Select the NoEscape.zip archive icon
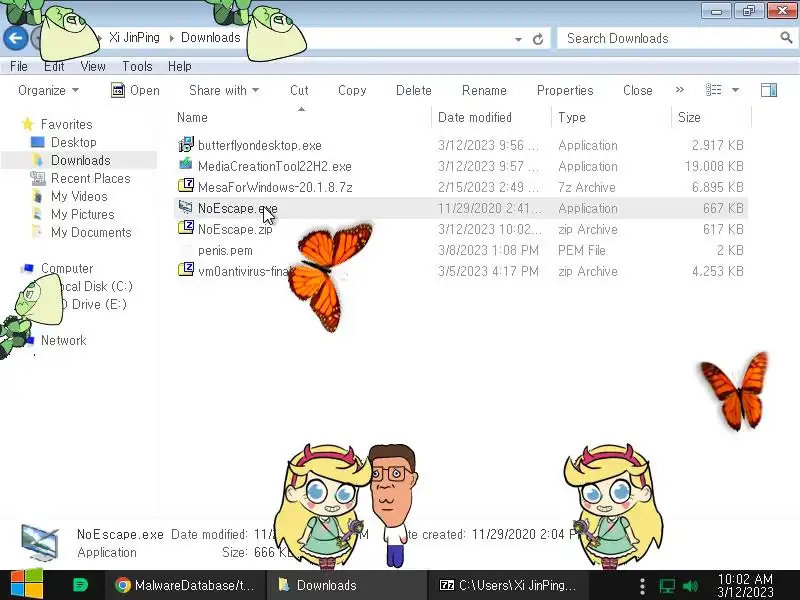 pos(186,227)
